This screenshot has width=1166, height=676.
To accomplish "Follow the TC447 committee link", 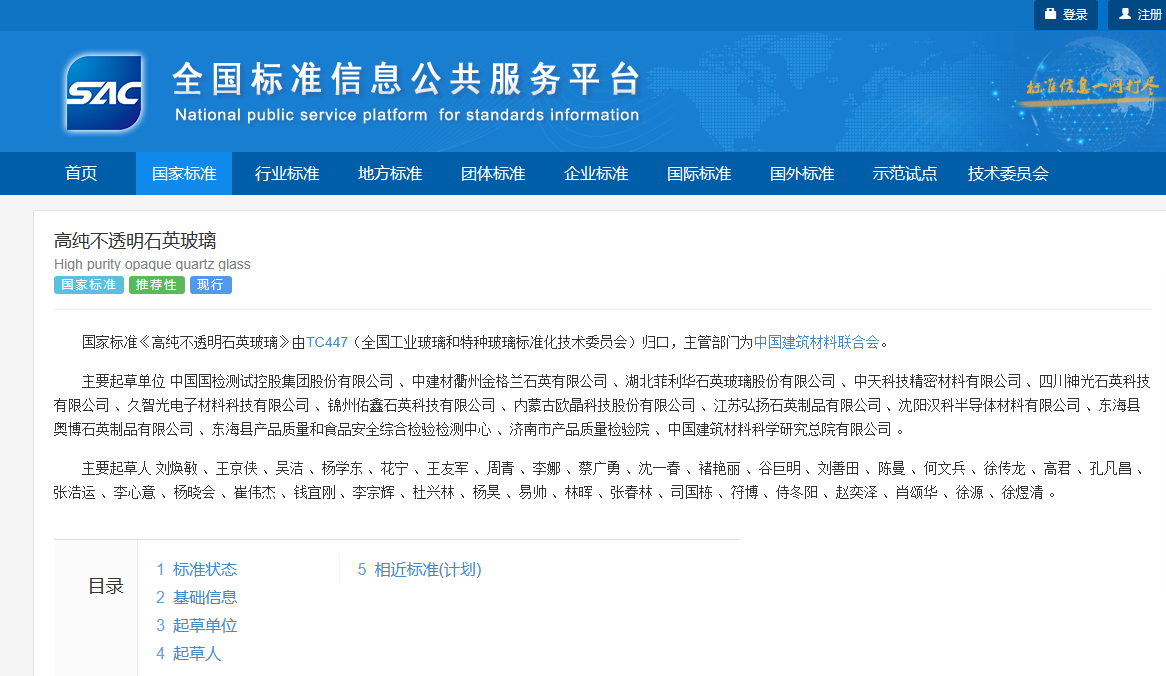I will 327,342.
